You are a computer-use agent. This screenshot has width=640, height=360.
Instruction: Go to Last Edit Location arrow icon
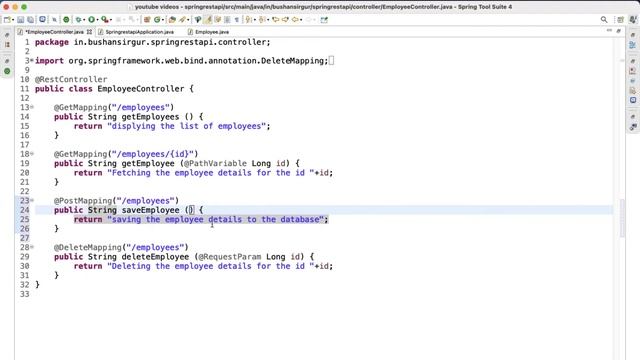click(276, 20)
